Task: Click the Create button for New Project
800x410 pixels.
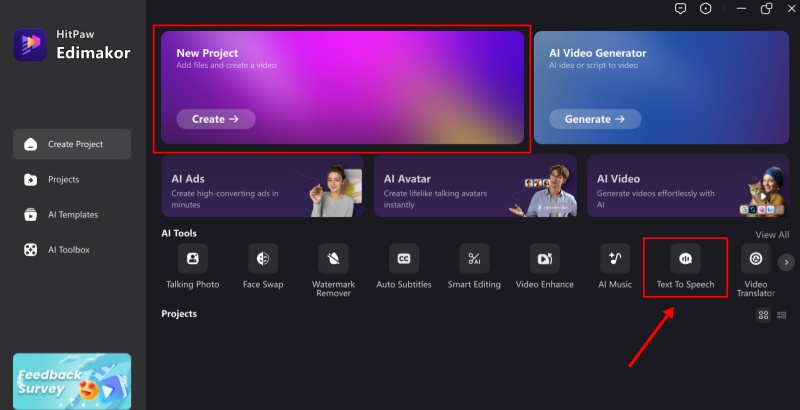Action: coord(216,119)
